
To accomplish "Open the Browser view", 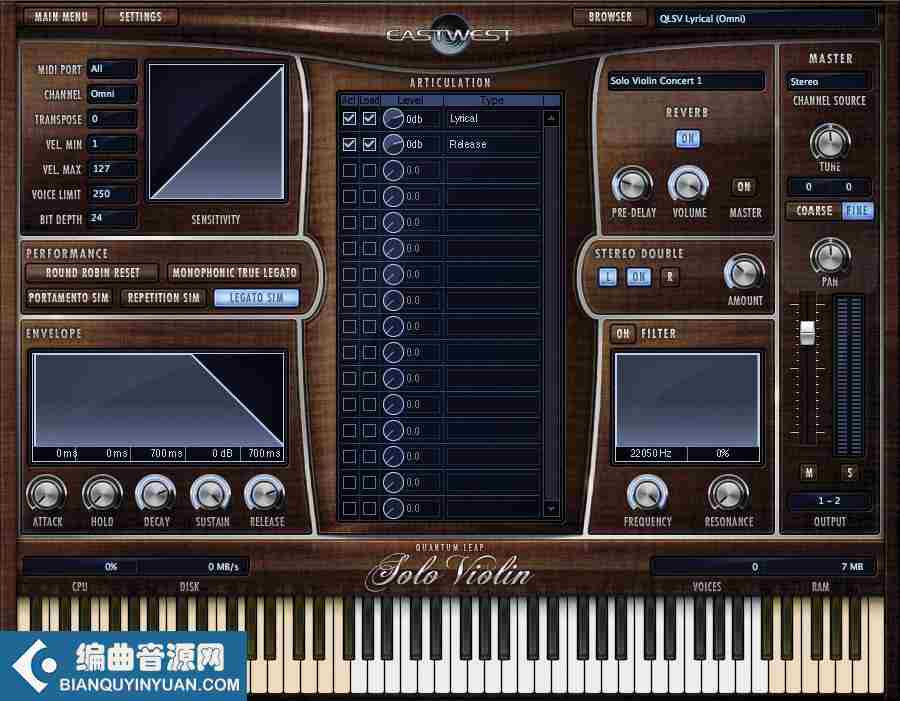I will (x=610, y=17).
